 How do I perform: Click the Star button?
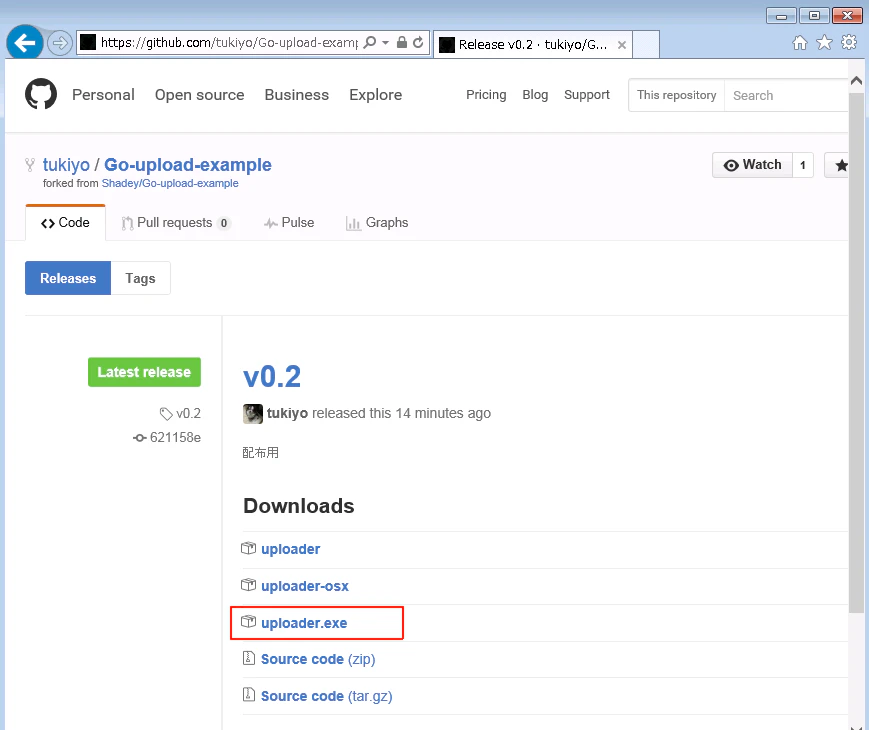pos(837,165)
